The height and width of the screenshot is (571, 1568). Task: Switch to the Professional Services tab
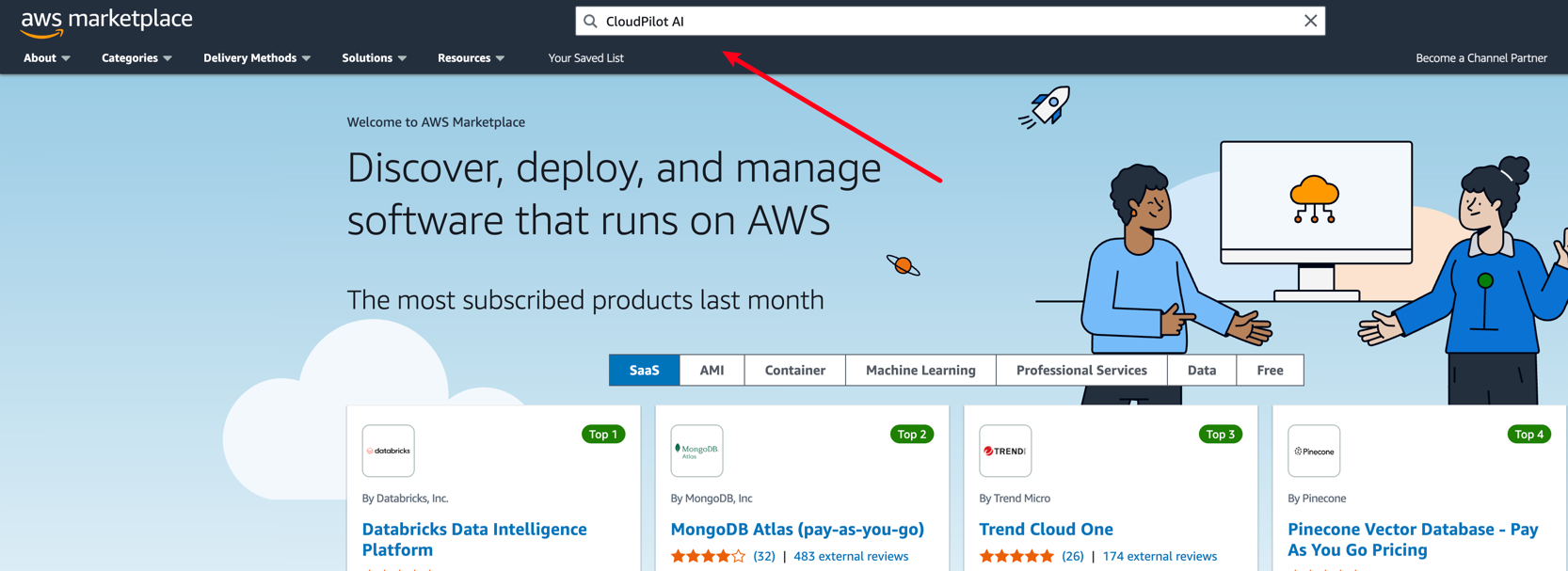(x=1081, y=370)
